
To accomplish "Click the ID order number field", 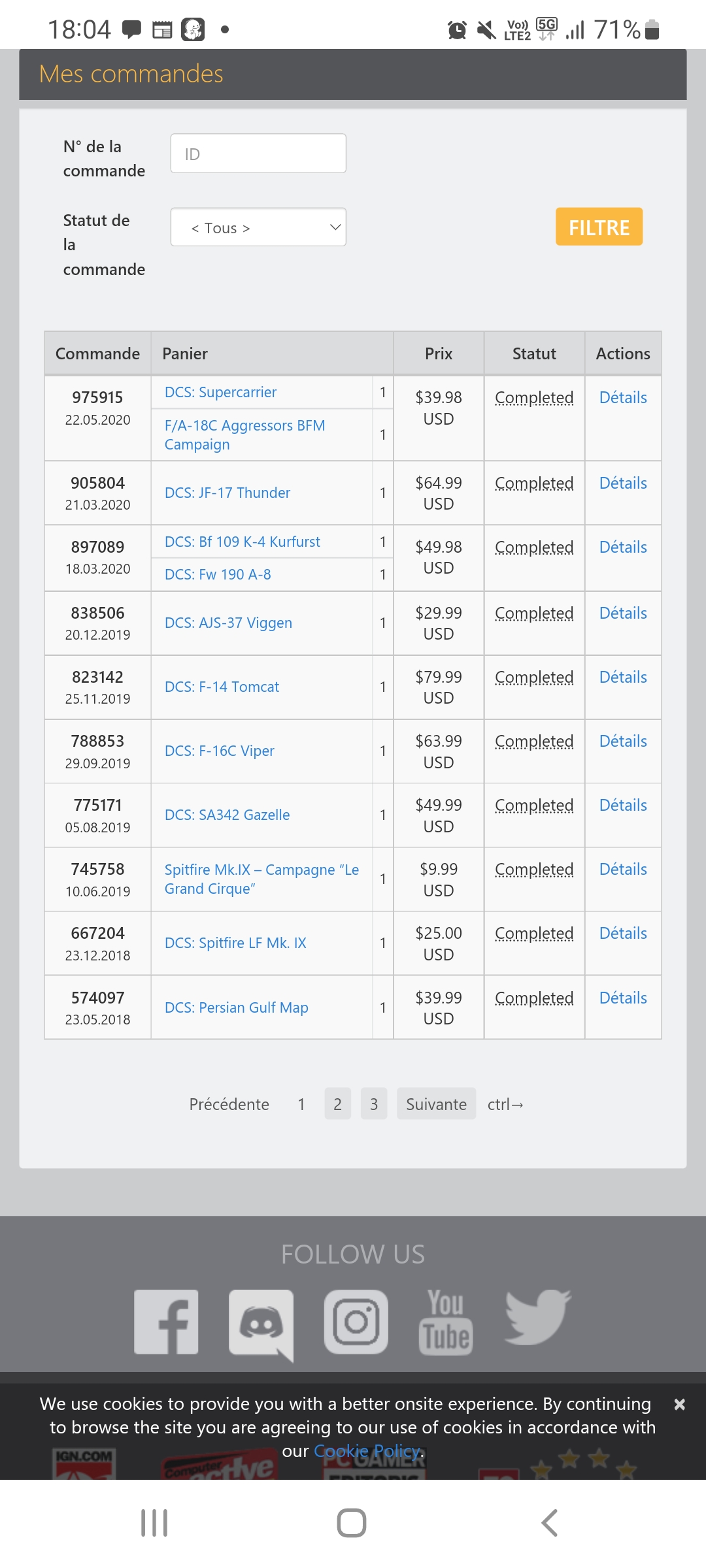I will (258, 154).
